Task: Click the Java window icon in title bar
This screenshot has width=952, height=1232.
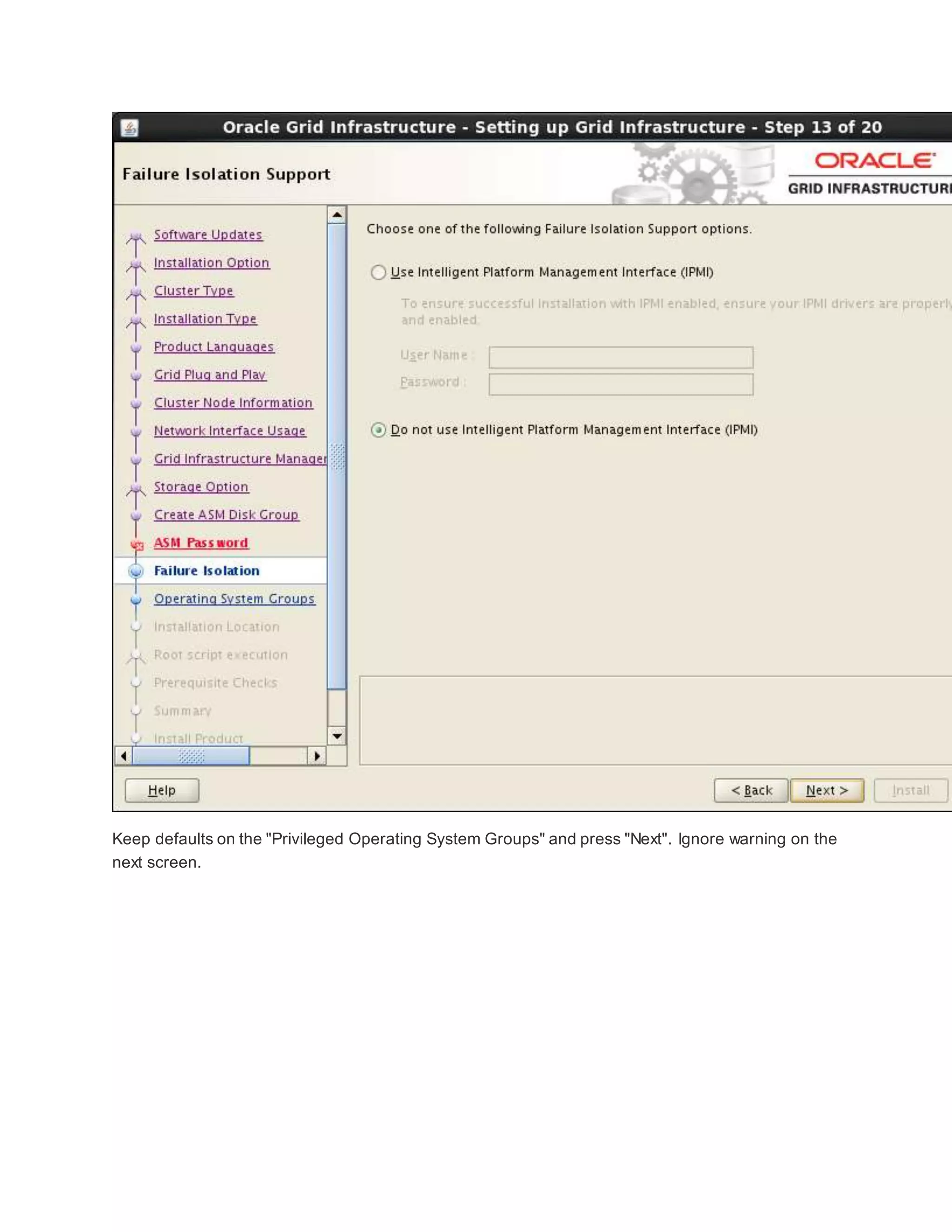Action: [x=130, y=128]
